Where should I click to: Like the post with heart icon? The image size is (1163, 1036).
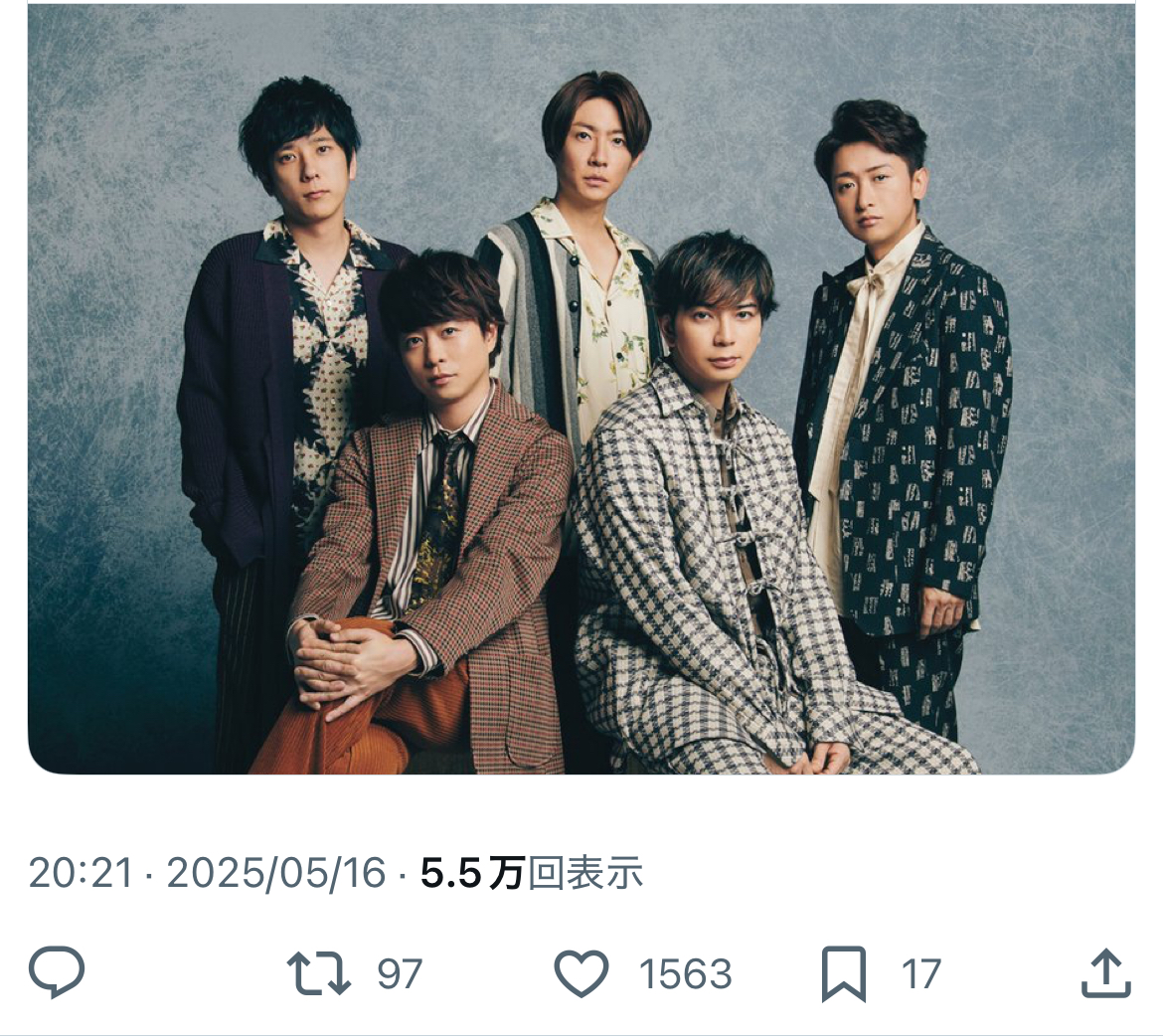[581, 973]
